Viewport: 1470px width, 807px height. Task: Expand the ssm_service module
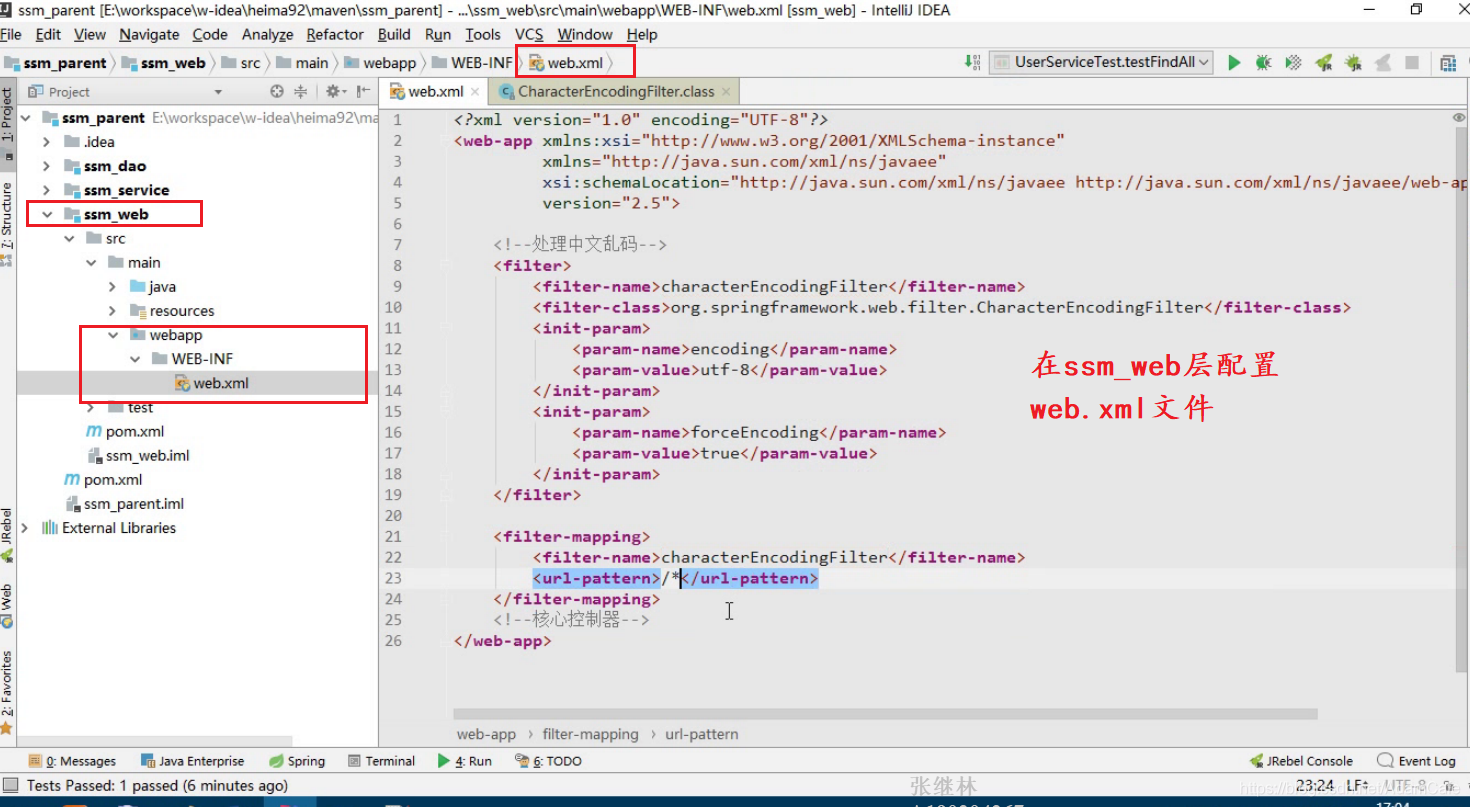47,190
